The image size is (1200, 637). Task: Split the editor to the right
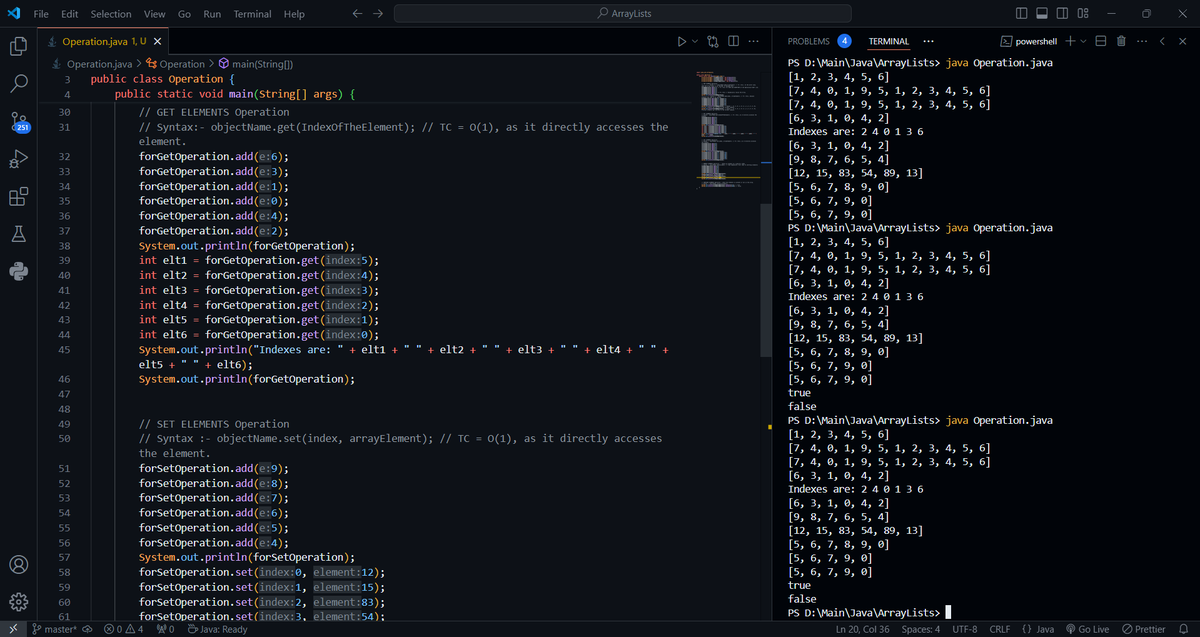pyautogui.click(x=734, y=41)
